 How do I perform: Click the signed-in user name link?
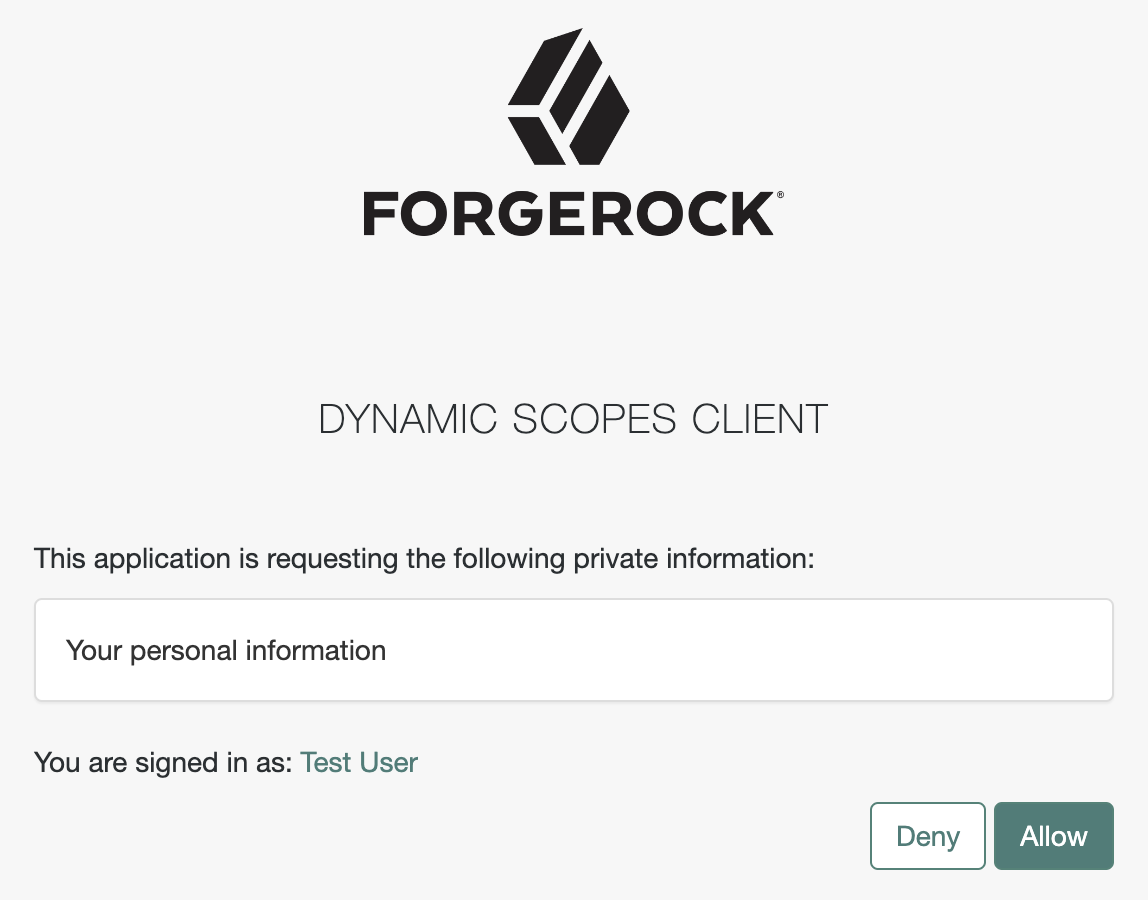[358, 762]
